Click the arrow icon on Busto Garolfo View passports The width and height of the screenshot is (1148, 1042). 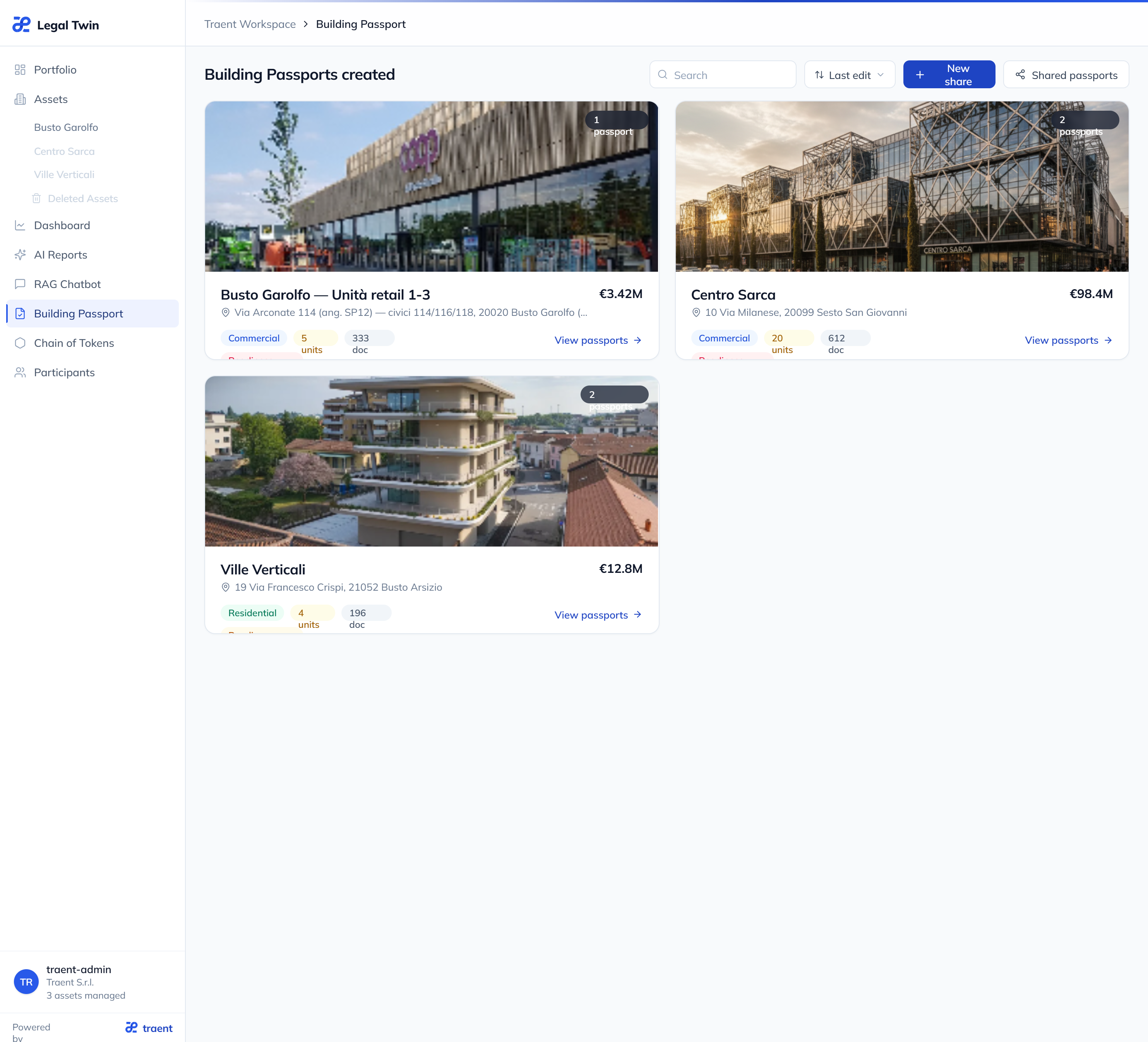(637, 340)
